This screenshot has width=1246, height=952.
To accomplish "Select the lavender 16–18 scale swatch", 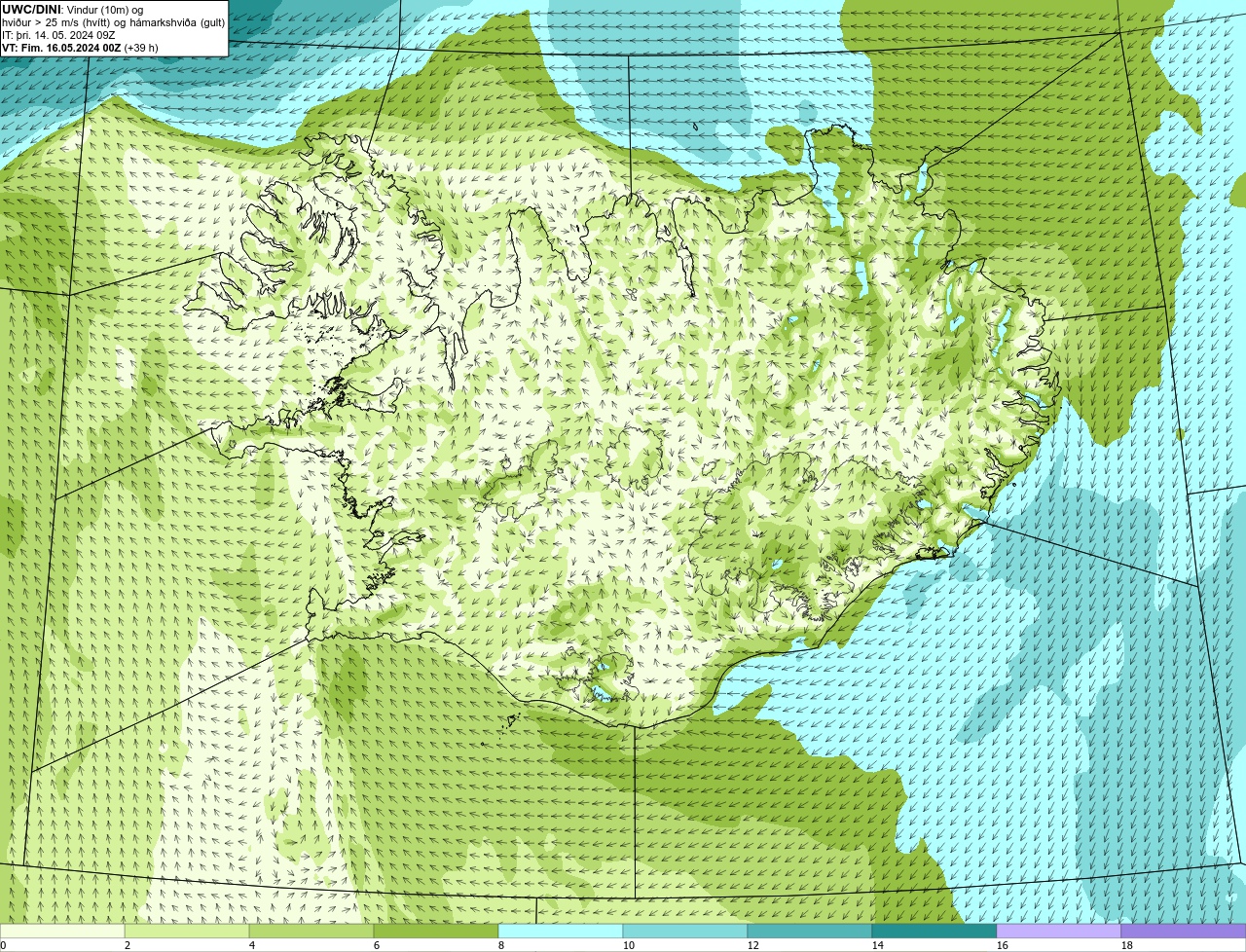I will click(x=1059, y=932).
